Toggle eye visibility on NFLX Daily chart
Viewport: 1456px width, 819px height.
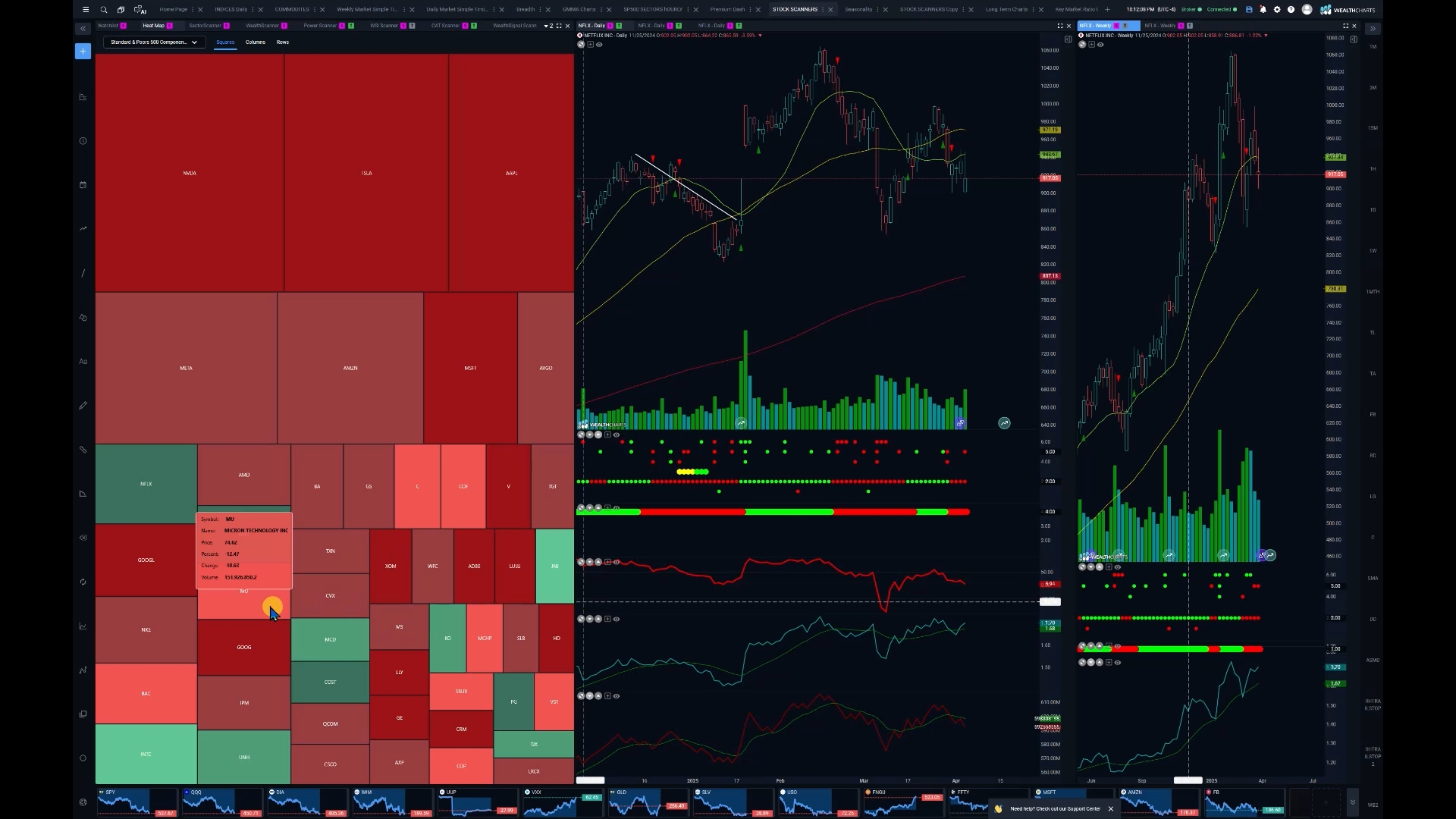pyautogui.click(x=599, y=45)
